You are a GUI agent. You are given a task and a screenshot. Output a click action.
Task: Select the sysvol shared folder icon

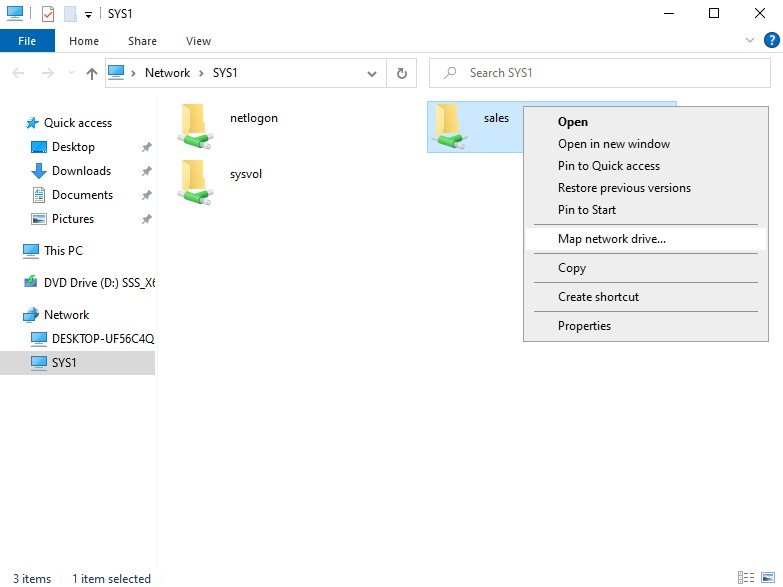click(x=196, y=182)
